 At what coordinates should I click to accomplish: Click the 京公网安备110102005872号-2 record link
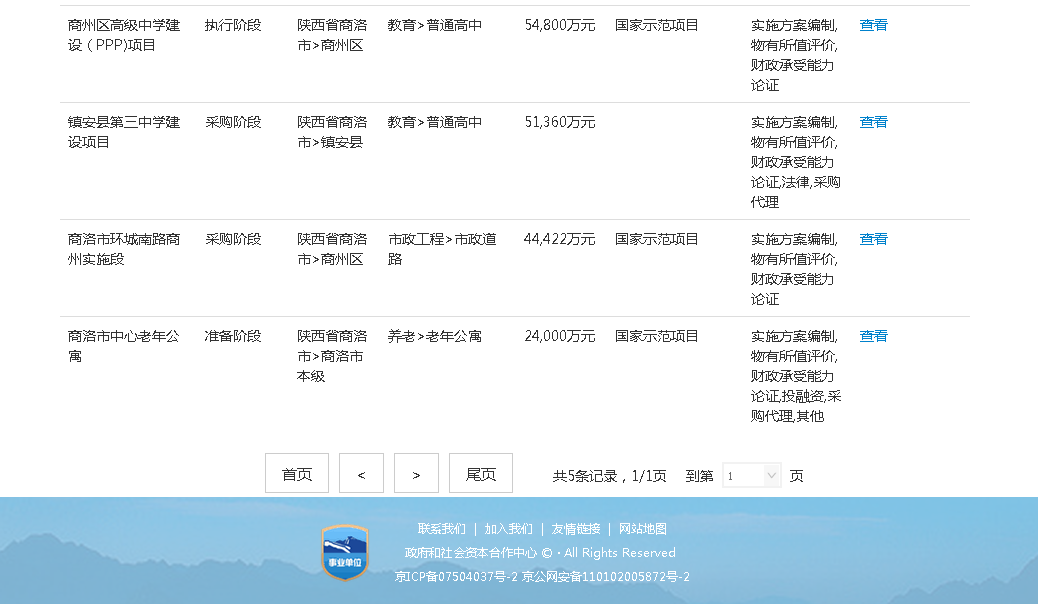pyautogui.click(x=603, y=577)
